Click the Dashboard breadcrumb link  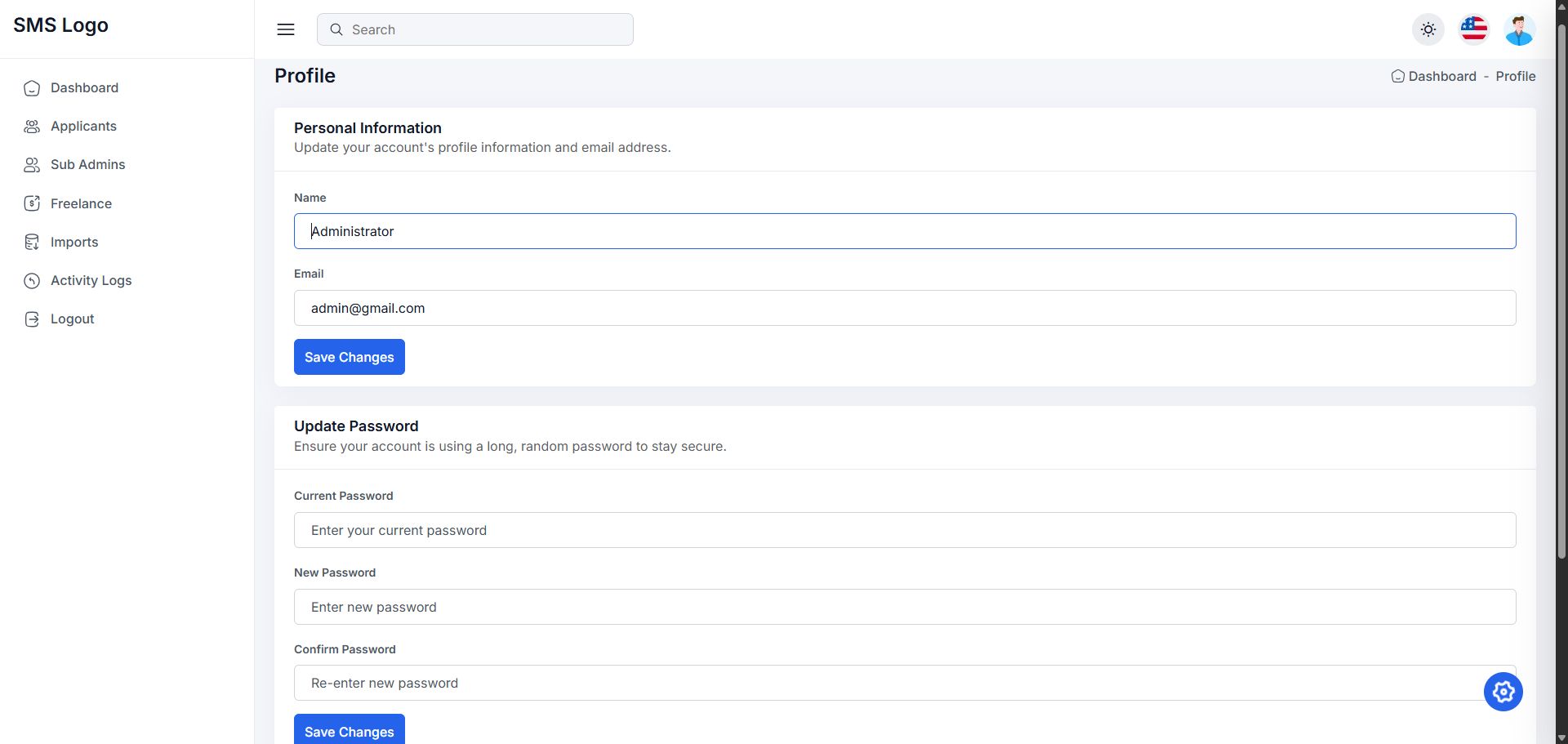[x=1441, y=76]
